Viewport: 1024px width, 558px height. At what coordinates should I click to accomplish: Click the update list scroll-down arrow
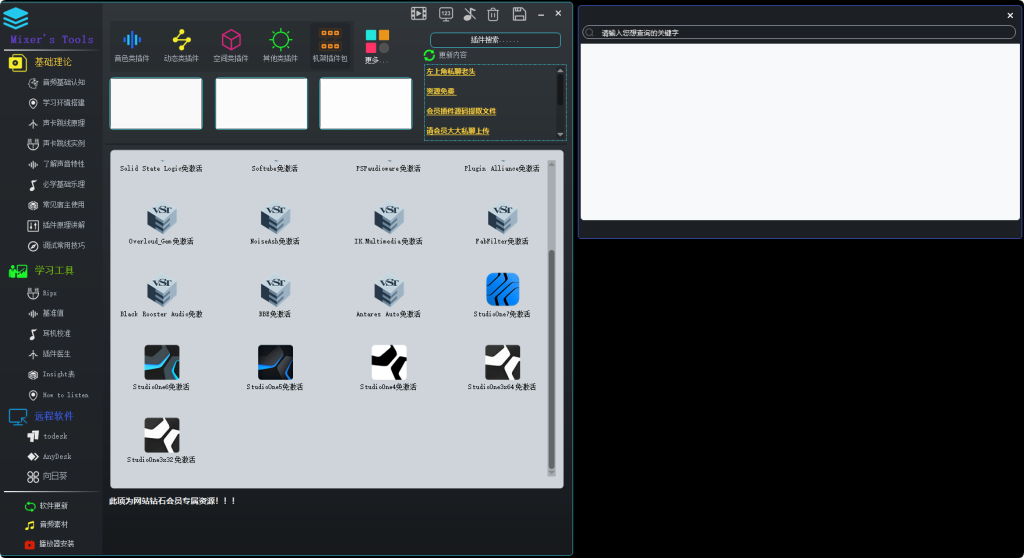(560, 134)
